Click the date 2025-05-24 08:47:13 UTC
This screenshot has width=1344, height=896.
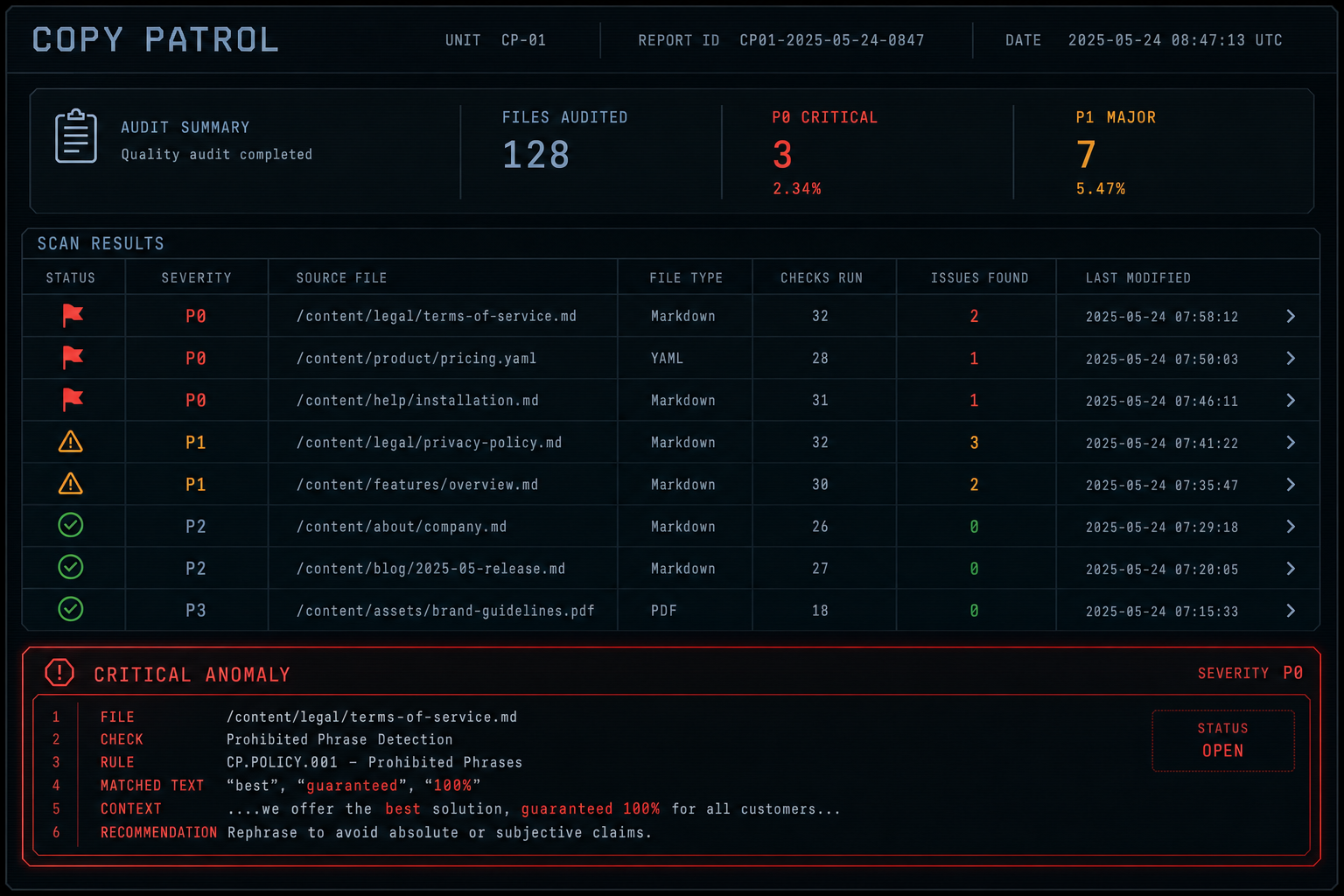pyautogui.click(x=1175, y=40)
